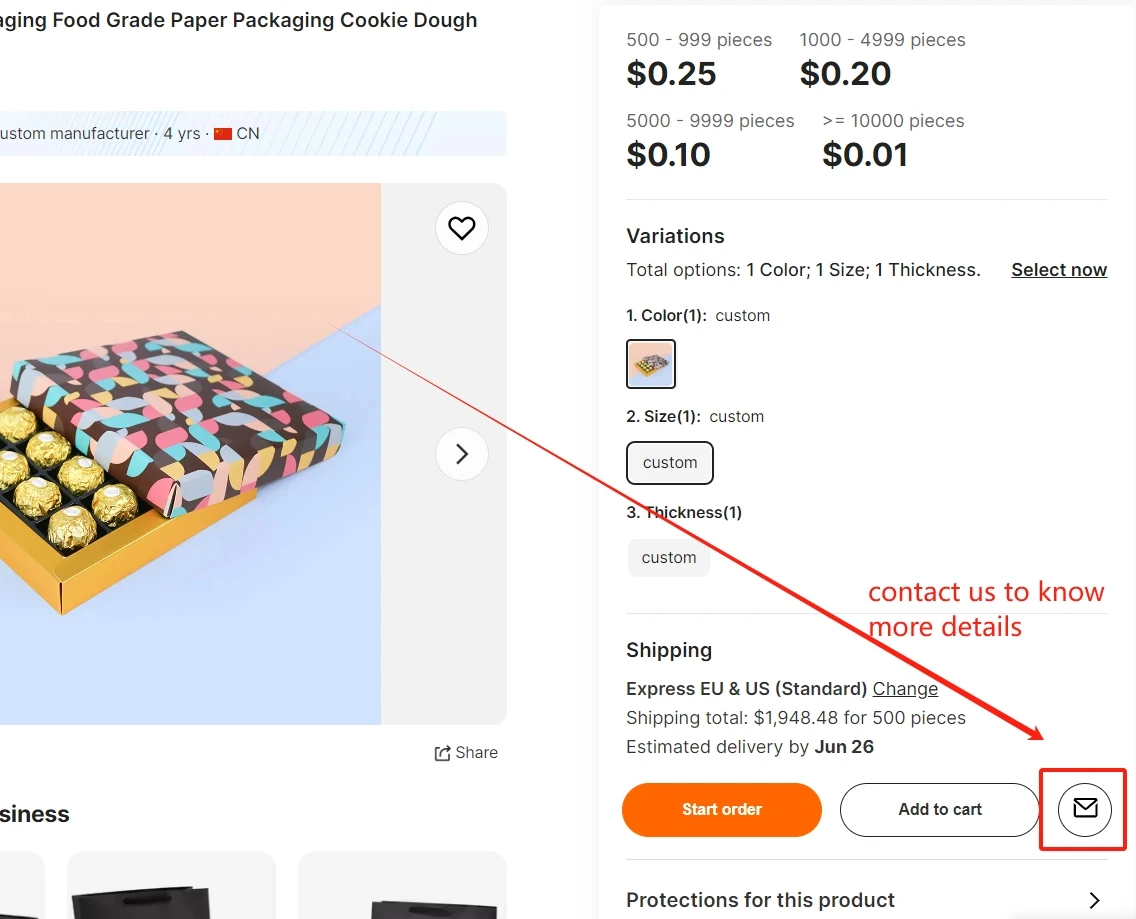This screenshot has width=1136, height=919.
Task: Click the heart favorite icon
Action: coord(461,229)
